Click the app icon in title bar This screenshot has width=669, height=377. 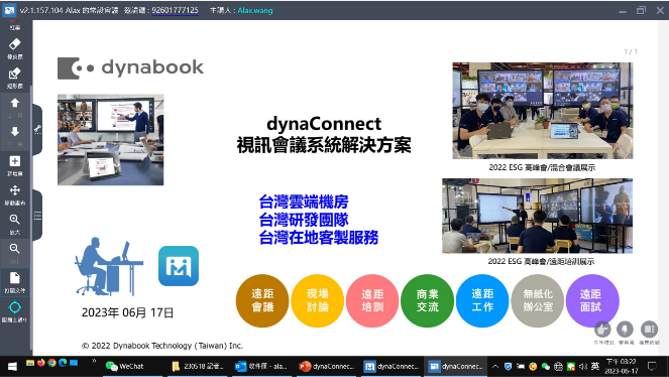9,10
